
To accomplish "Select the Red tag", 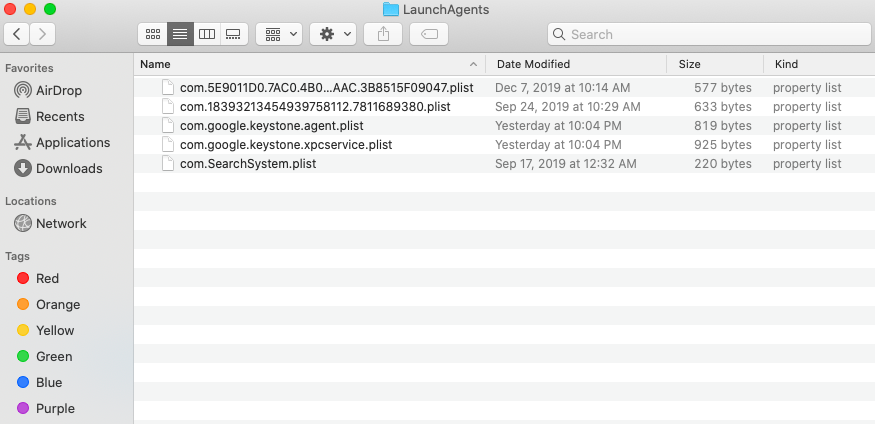I will (x=47, y=278).
